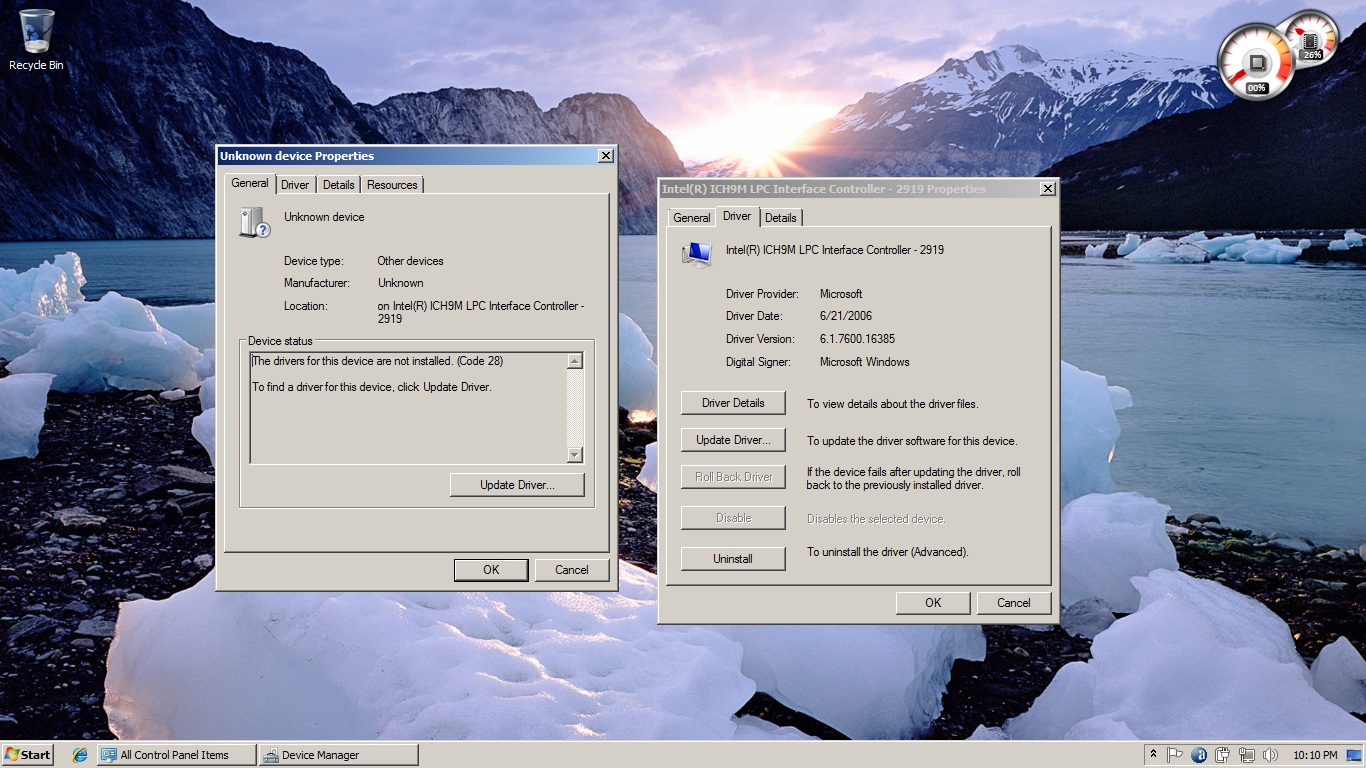Click Cancel in Unknown device Properties
Viewport: 1366px width, 768px height.
tap(572, 570)
